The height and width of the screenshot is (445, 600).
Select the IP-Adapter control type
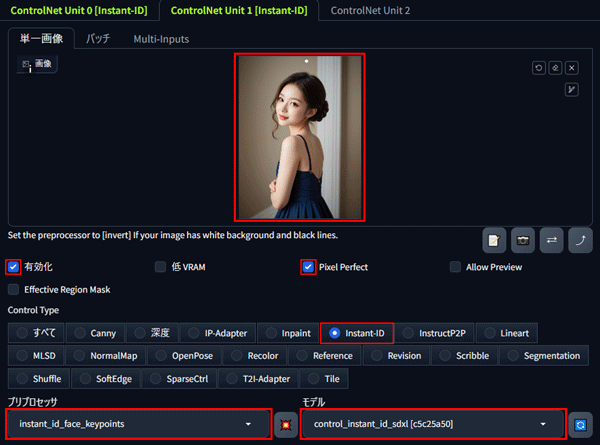click(218, 333)
